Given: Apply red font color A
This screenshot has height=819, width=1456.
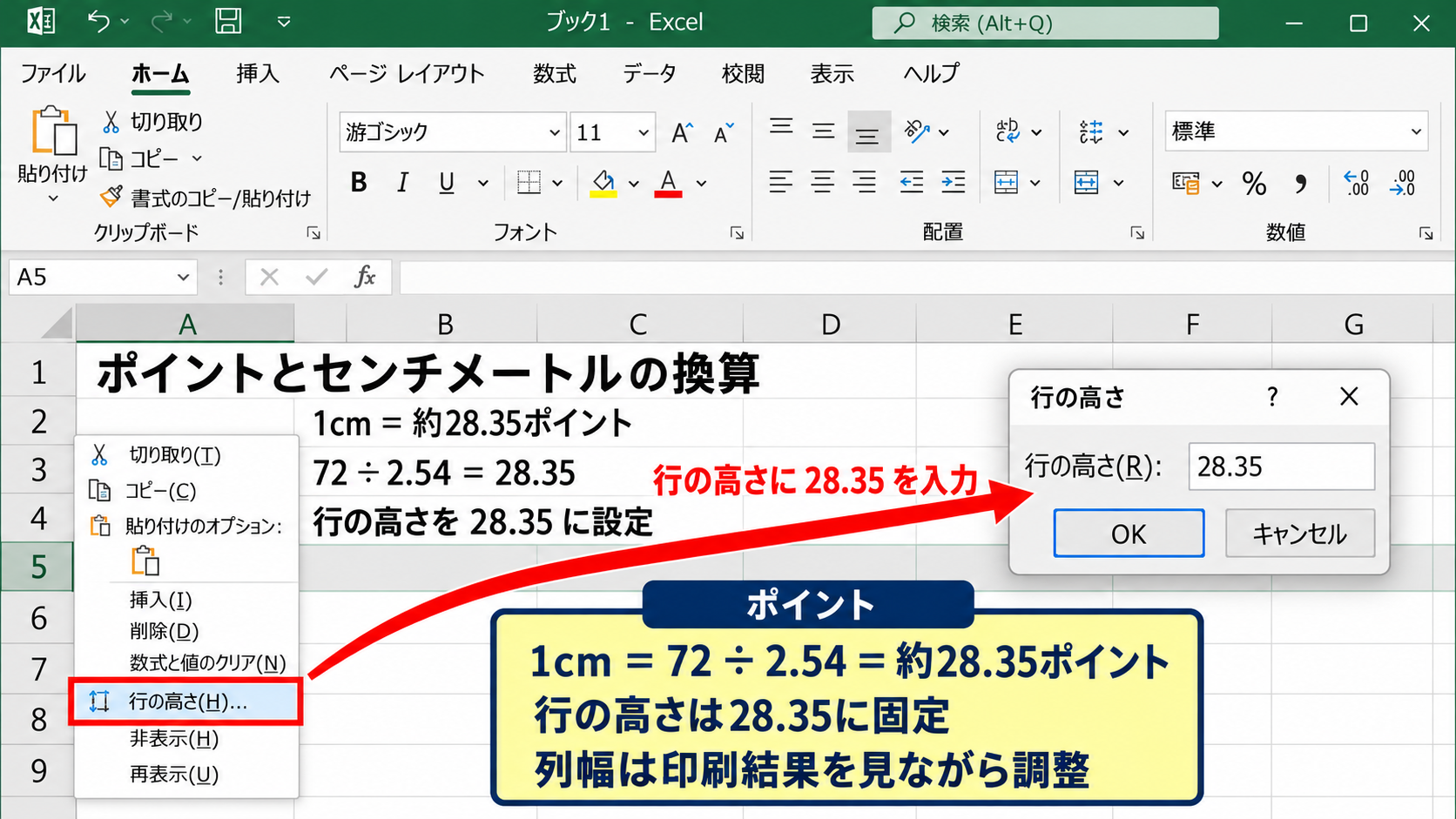Looking at the screenshot, I should pyautogui.click(x=668, y=183).
